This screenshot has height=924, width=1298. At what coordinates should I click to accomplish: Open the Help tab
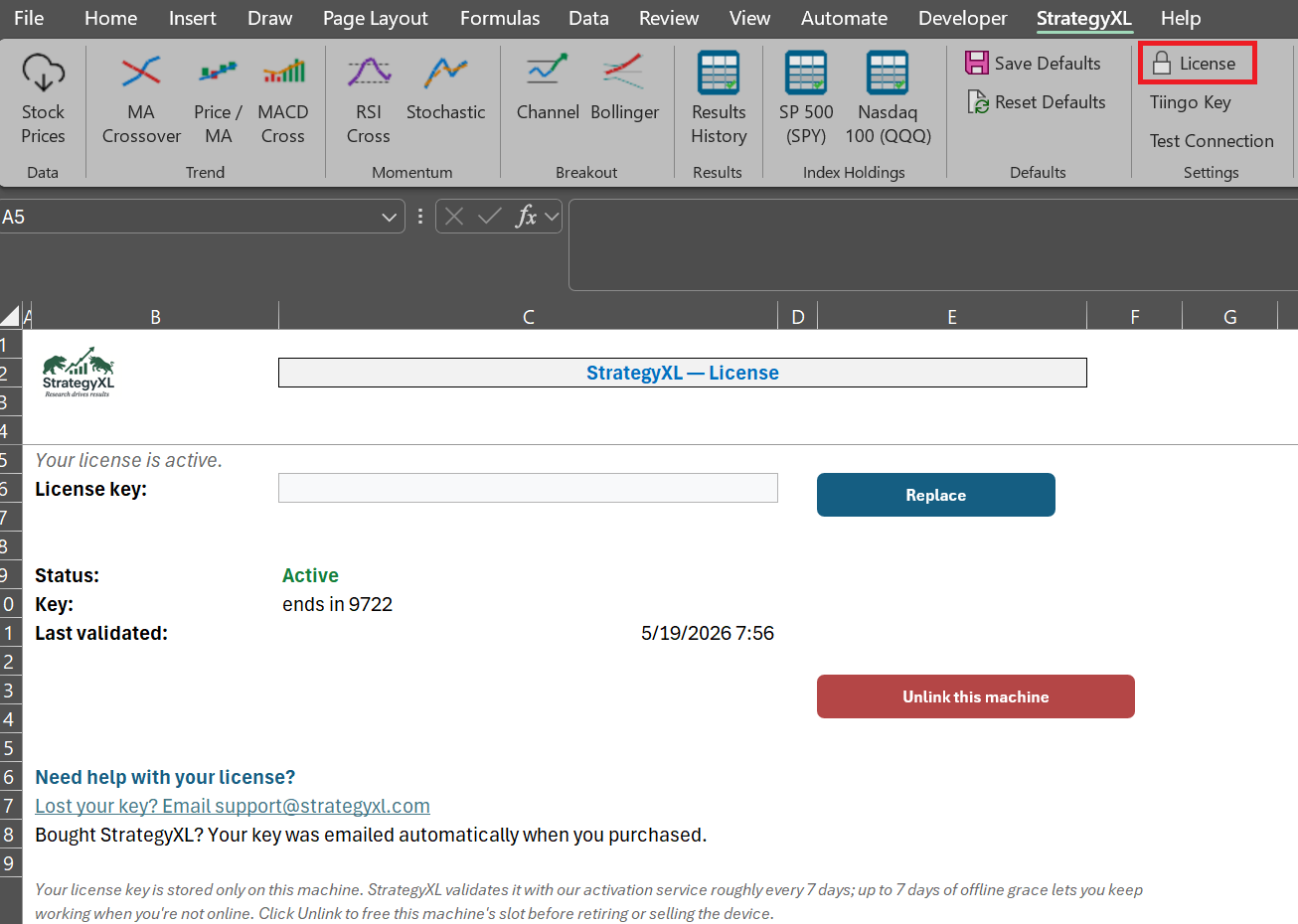[x=1181, y=18]
